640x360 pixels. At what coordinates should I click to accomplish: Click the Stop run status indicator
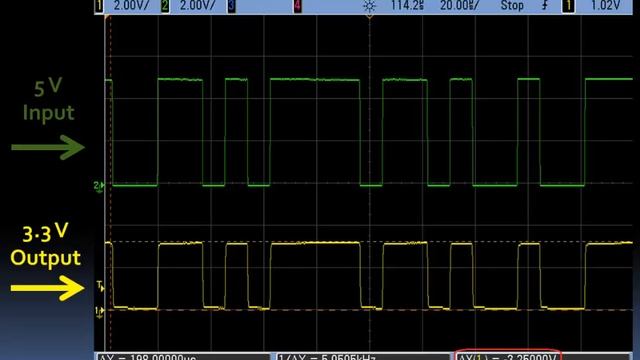512,6
